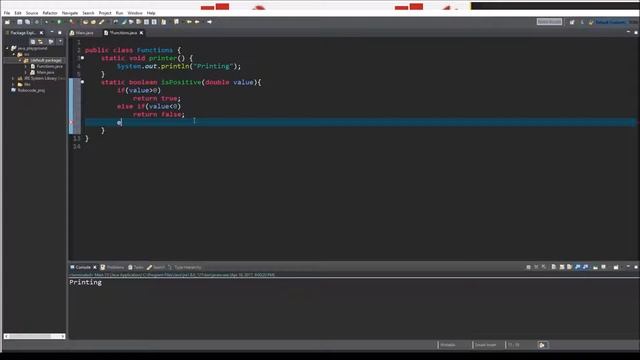This screenshot has height=360, width=640.
Task: Open the Type Hierarchy tab
Action: point(184,267)
